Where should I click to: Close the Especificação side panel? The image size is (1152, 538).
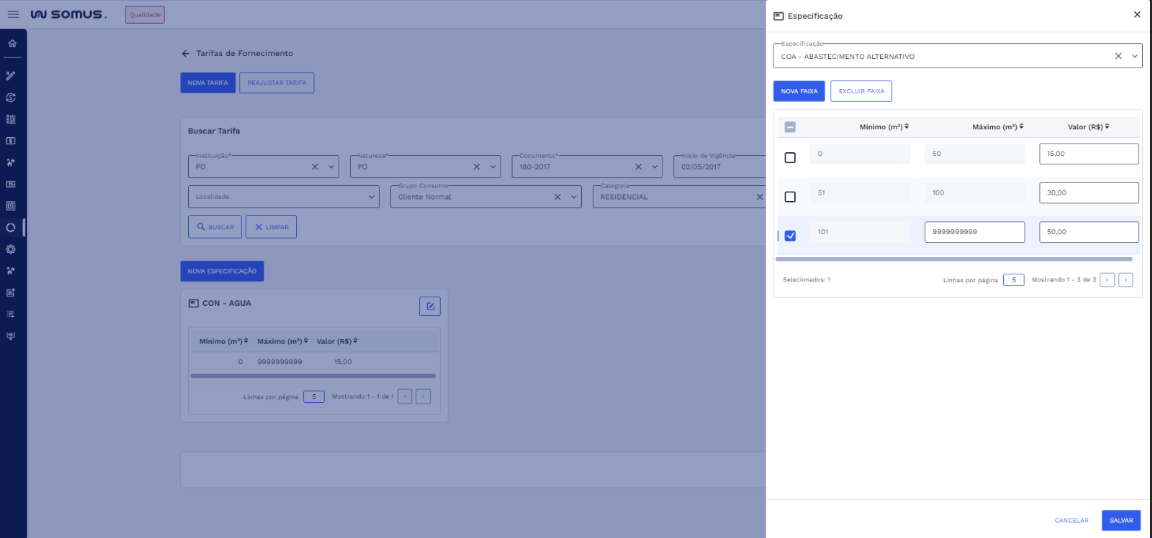1136,15
